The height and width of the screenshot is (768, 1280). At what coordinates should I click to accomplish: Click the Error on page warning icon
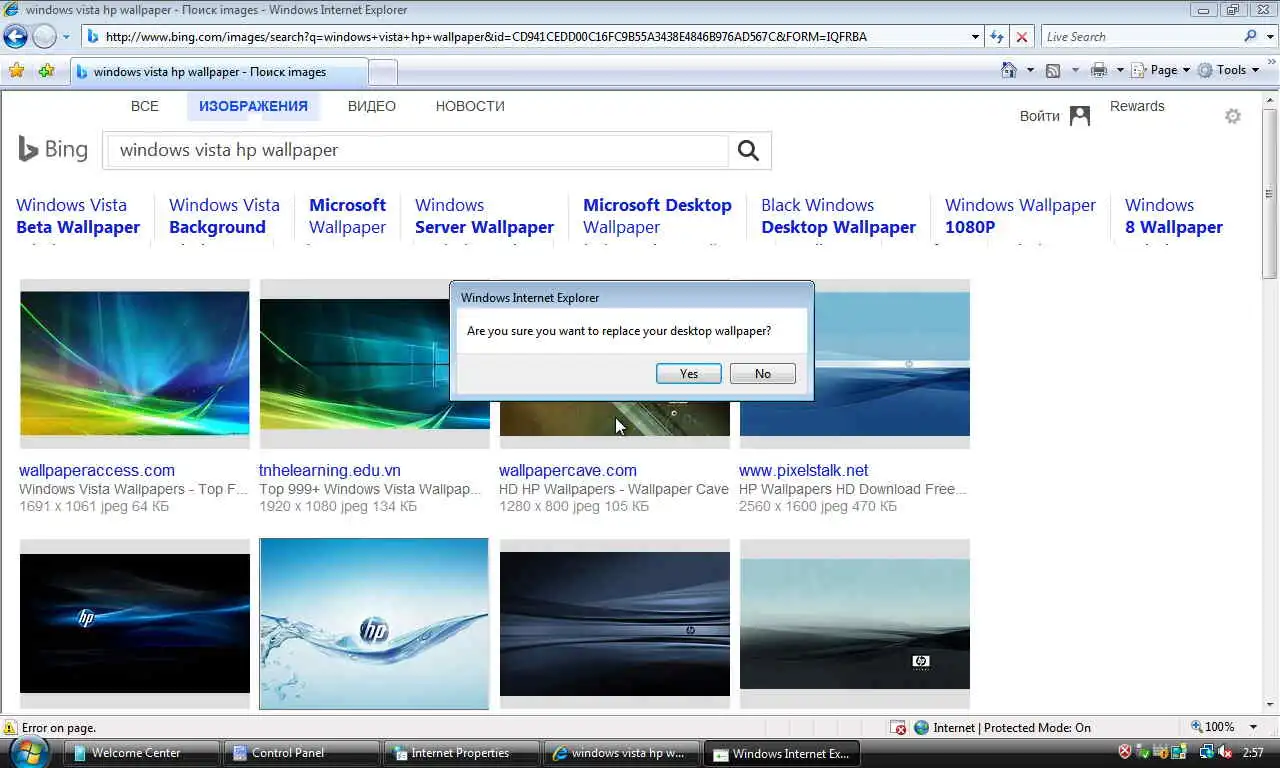click(x=10, y=728)
